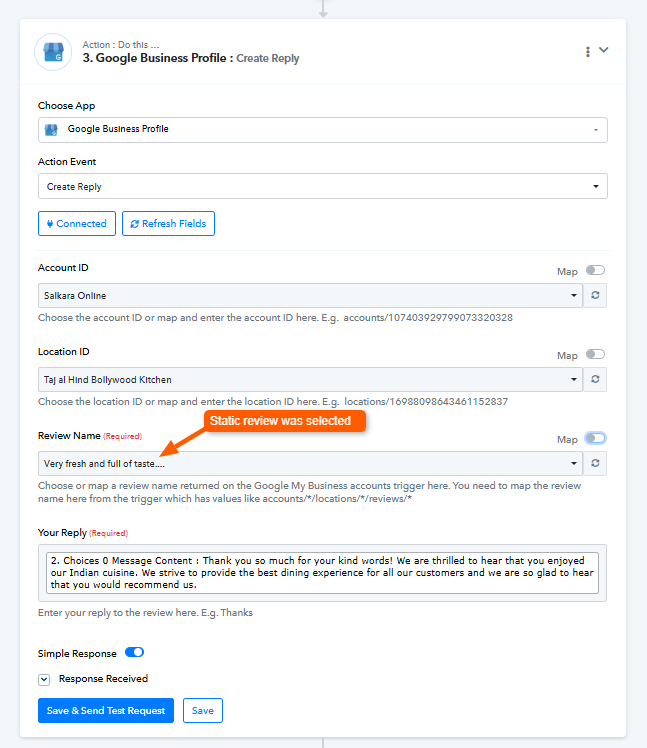647x748 pixels.
Task: Click the Connected button
Action: [77, 224]
